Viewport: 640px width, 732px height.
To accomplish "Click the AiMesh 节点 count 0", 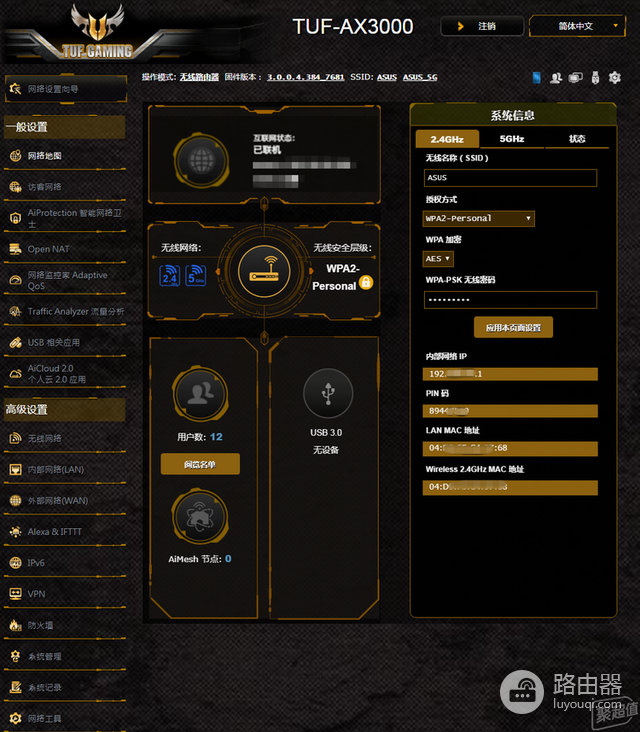I will (228, 559).
